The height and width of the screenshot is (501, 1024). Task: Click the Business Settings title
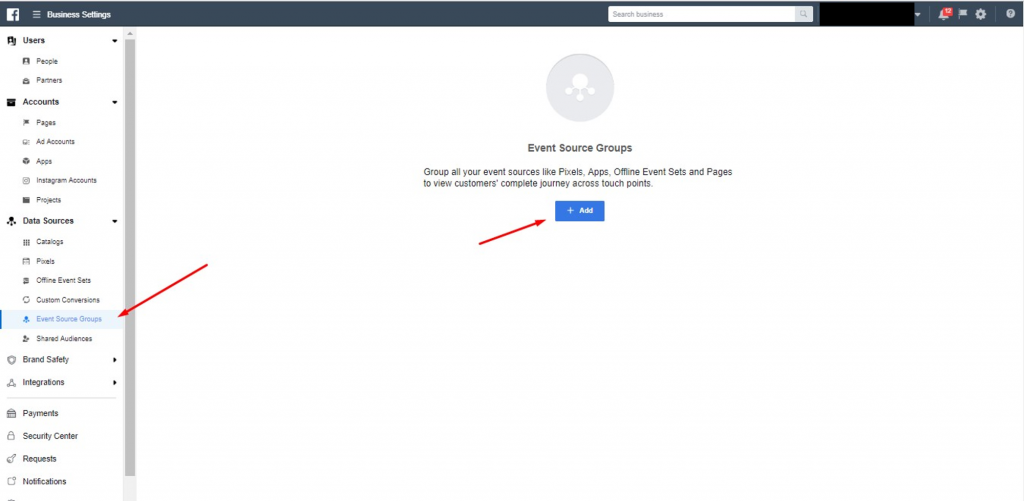[79, 14]
